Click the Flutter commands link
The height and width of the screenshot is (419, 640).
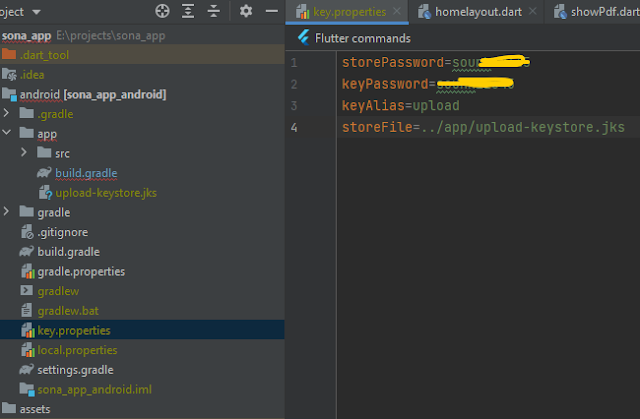362,38
